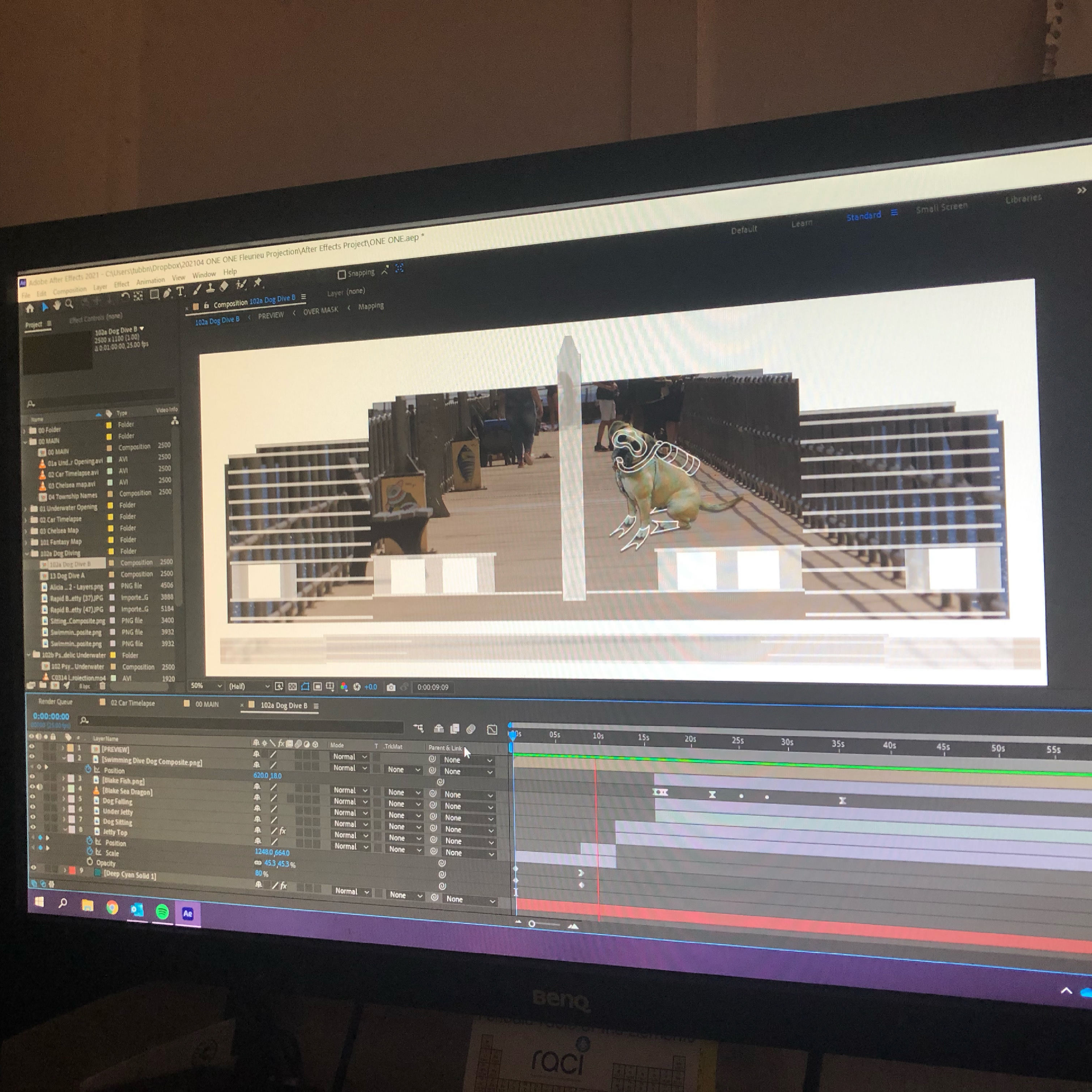1092x1092 pixels.
Task: Open the Window menu
Action: click(x=204, y=275)
